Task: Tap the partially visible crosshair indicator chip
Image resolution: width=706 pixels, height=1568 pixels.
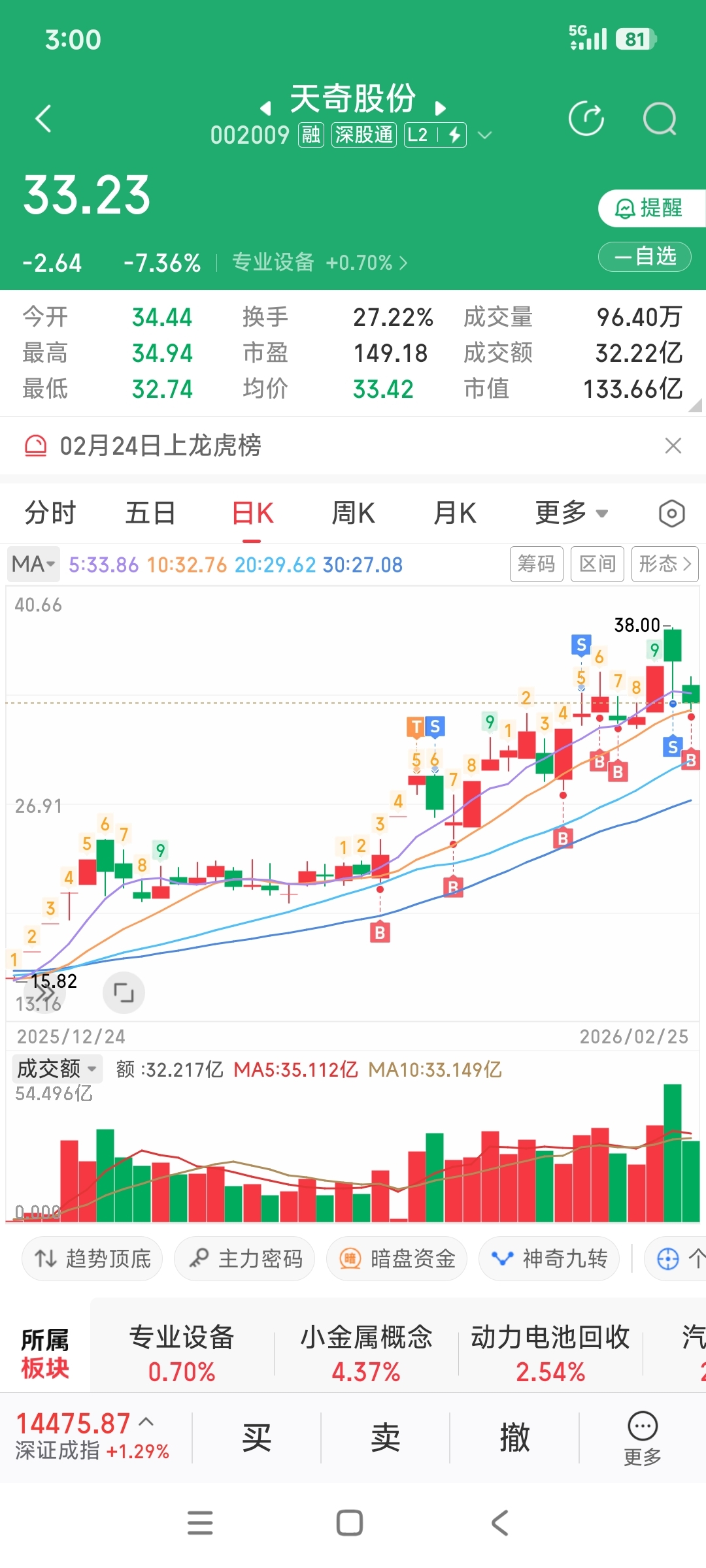Action: point(676,1258)
